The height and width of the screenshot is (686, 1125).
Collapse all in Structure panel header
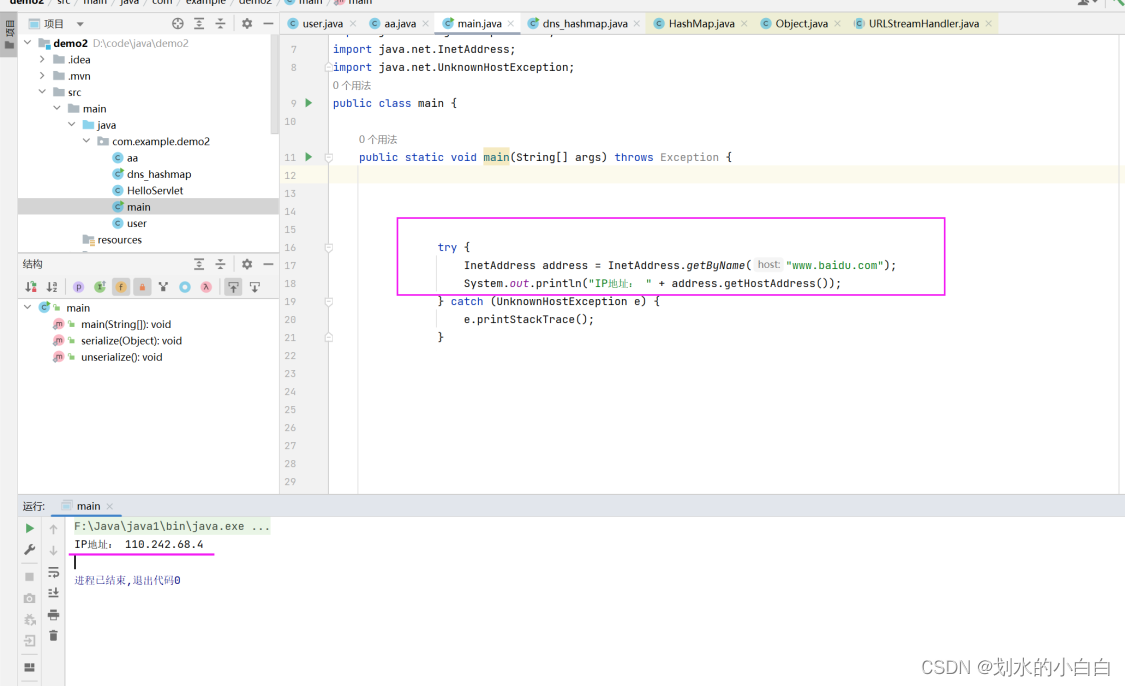tap(220, 264)
